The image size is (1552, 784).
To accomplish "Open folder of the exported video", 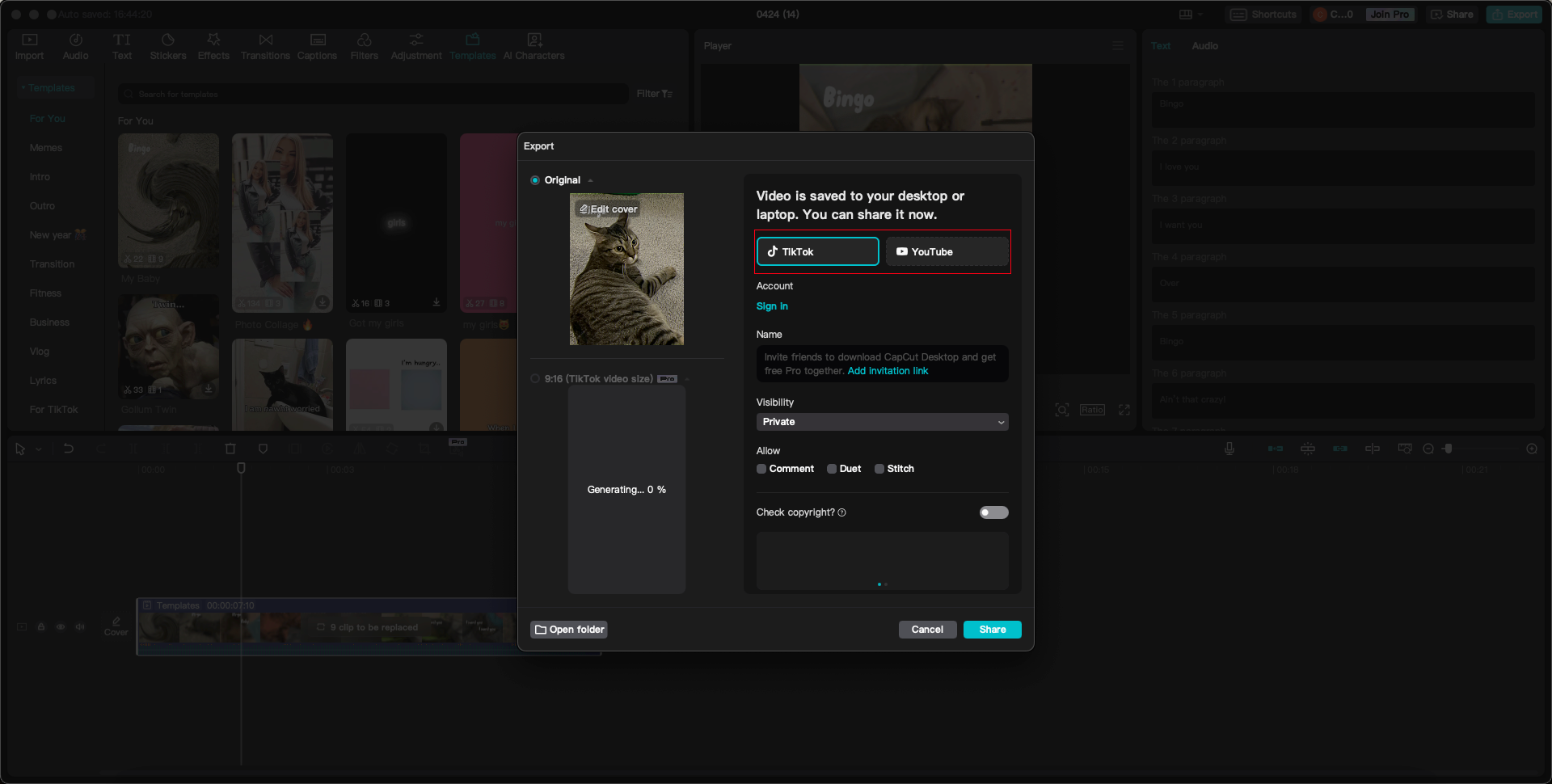I will [x=569, y=630].
